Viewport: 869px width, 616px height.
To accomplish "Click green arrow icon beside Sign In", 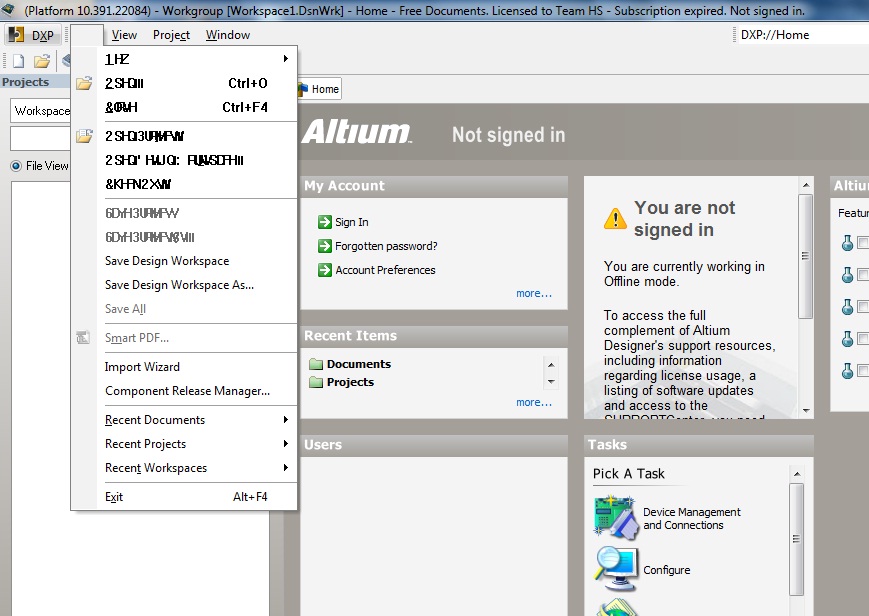I will (x=325, y=222).
